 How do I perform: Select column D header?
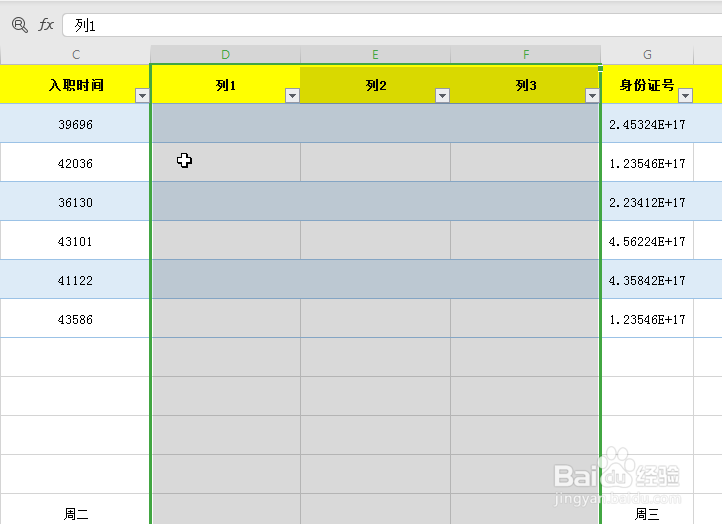click(225, 54)
